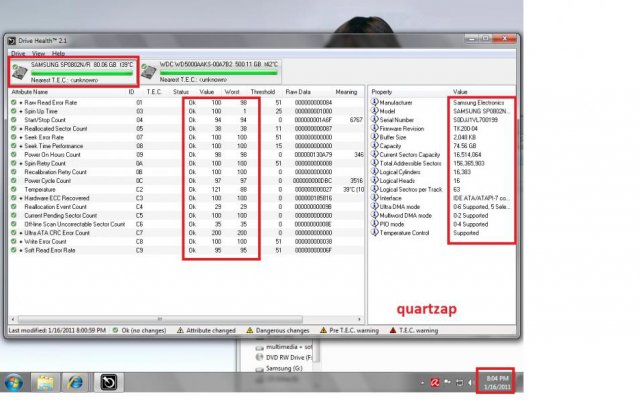Click the scrollbar right arrow in attribute list

359,319
